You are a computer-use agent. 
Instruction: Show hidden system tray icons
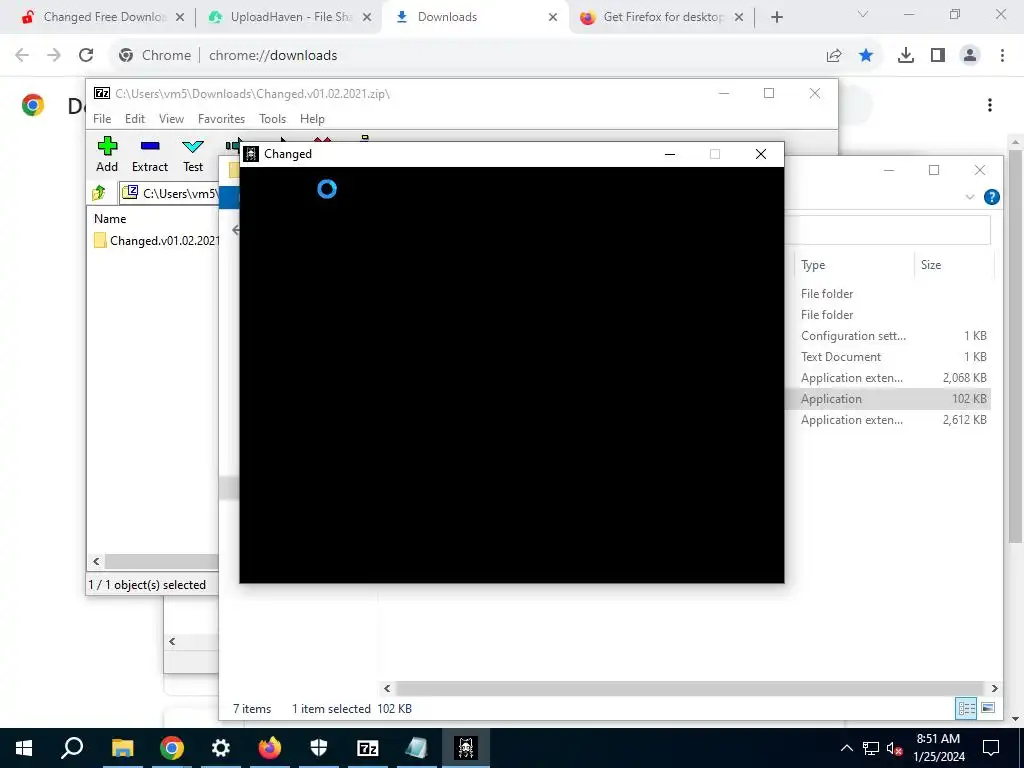point(846,748)
